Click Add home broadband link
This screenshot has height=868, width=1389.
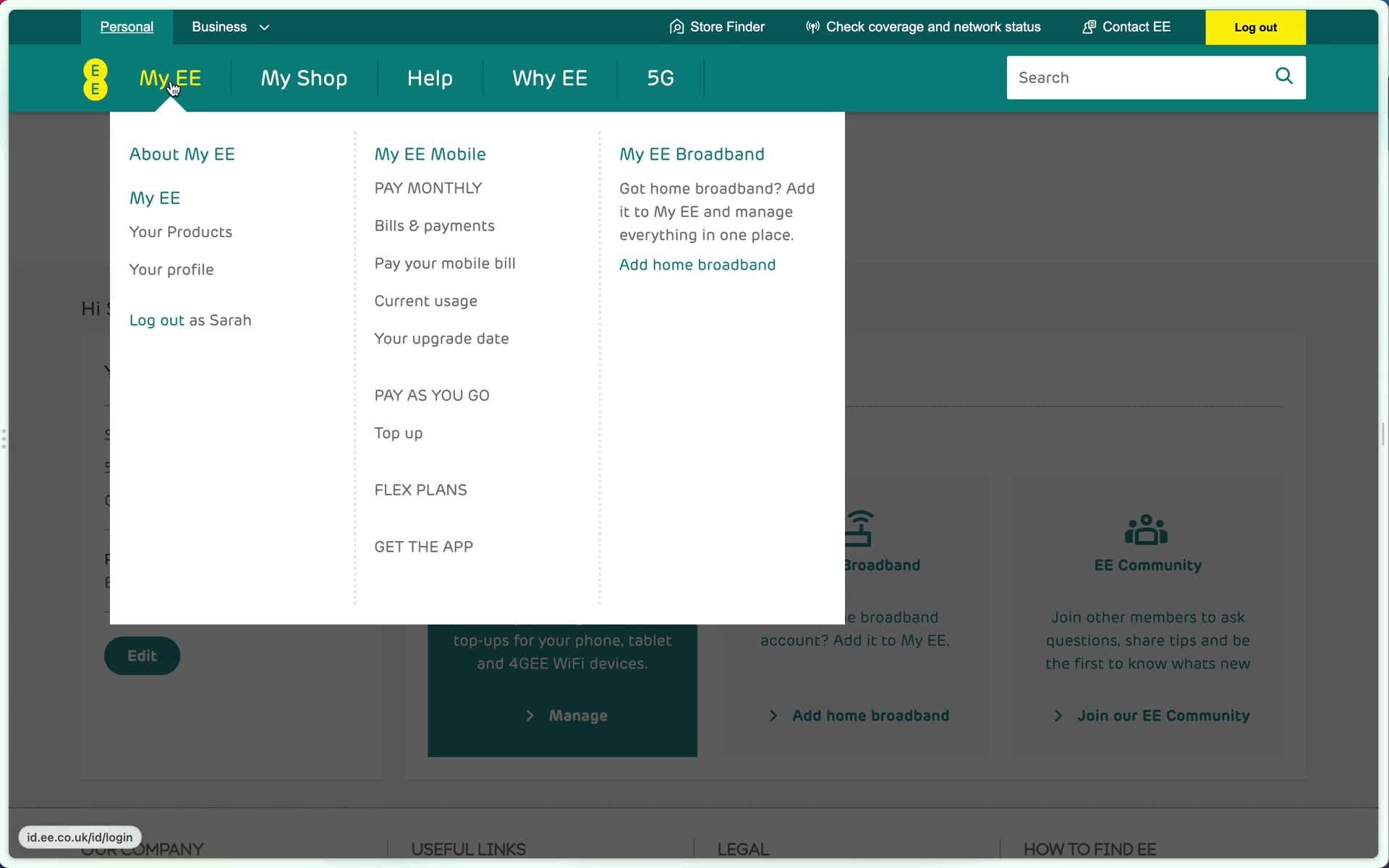(x=697, y=264)
